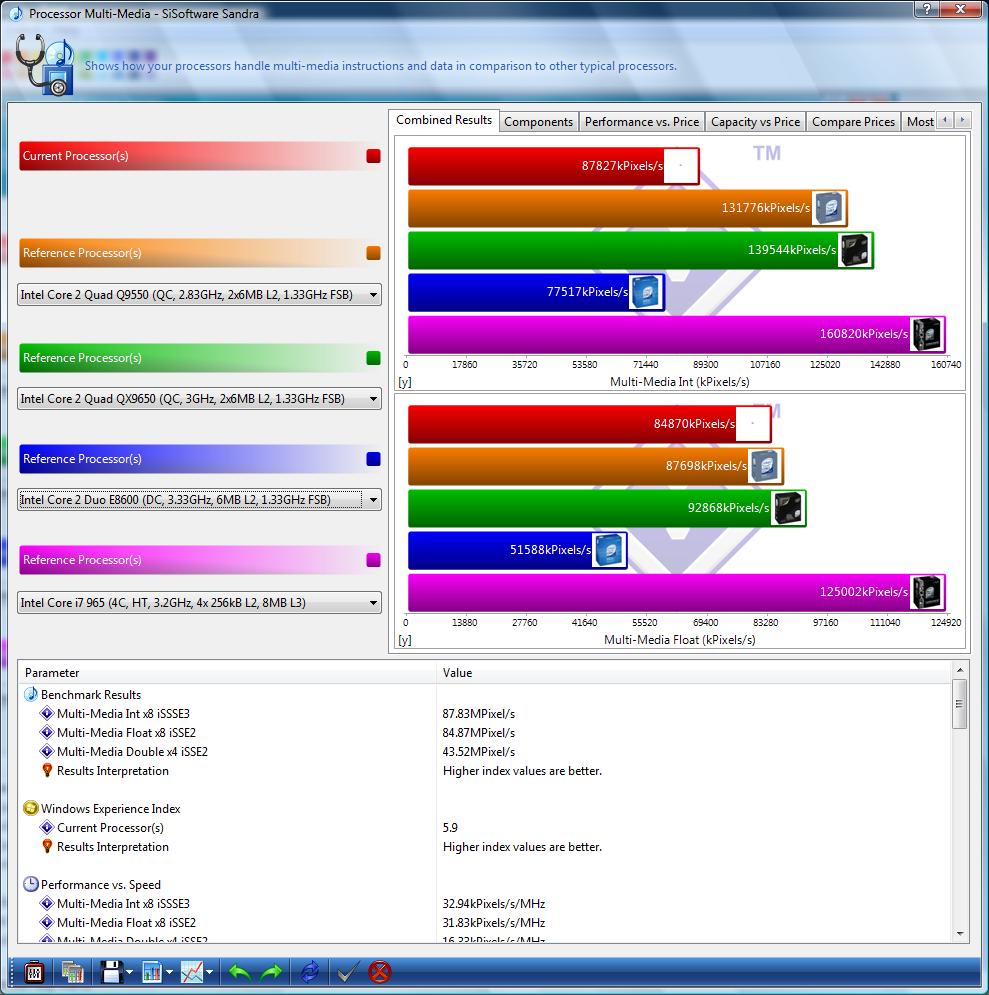Toggle the magenta Reference Processor checkbox square

click(374, 560)
